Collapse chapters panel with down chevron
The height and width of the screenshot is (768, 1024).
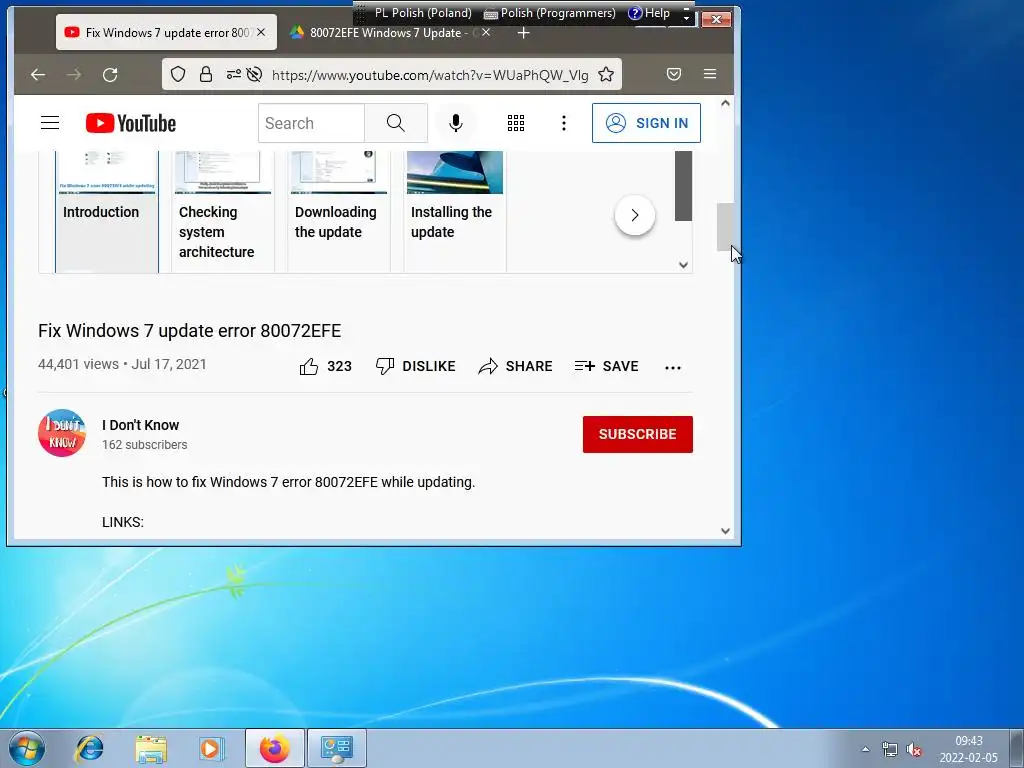683,264
